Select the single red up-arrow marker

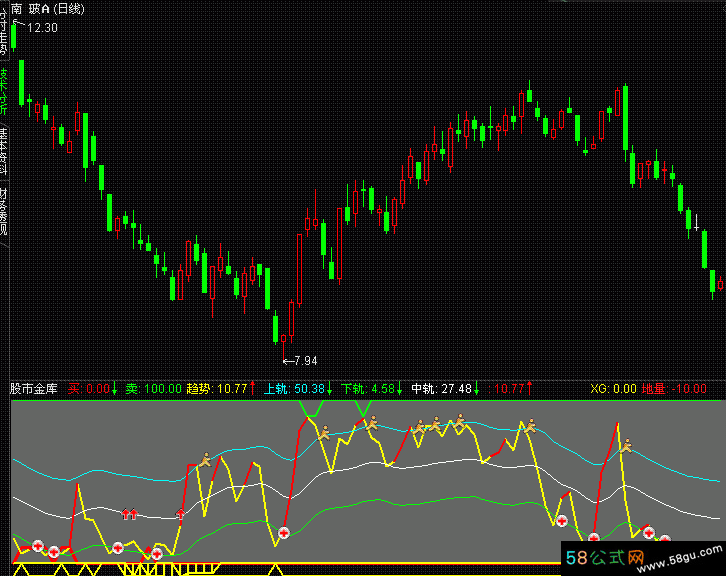point(181,514)
